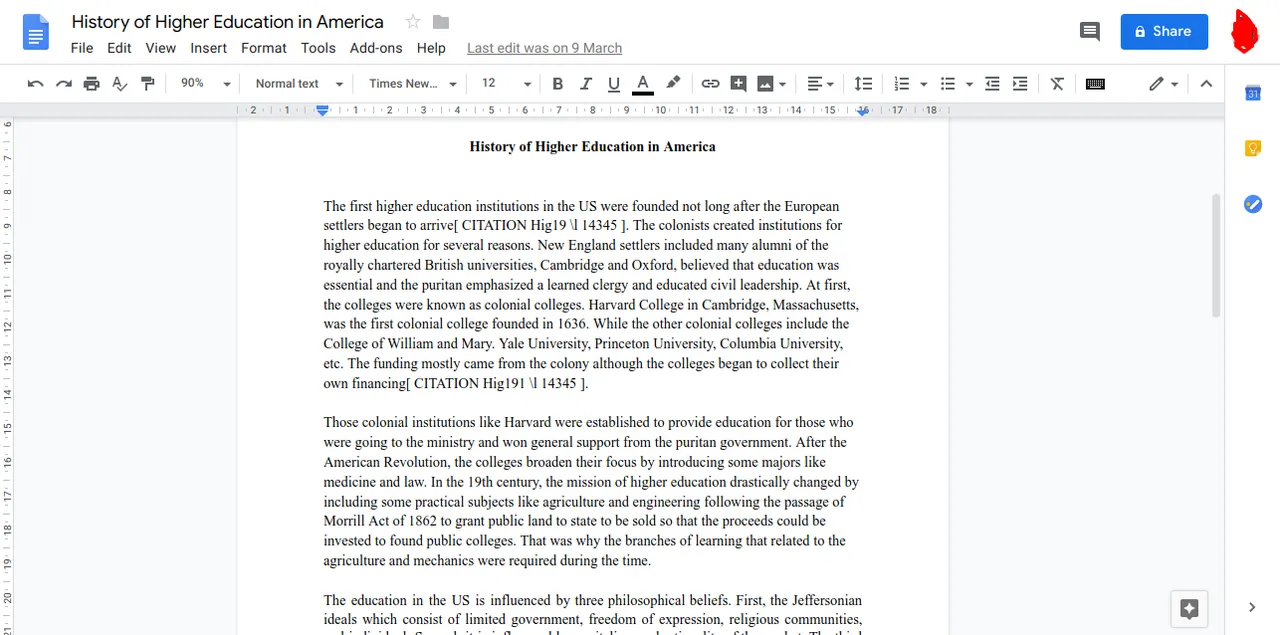Pick a text color
This screenshot has width=1280, height=635.
[643, 84]
